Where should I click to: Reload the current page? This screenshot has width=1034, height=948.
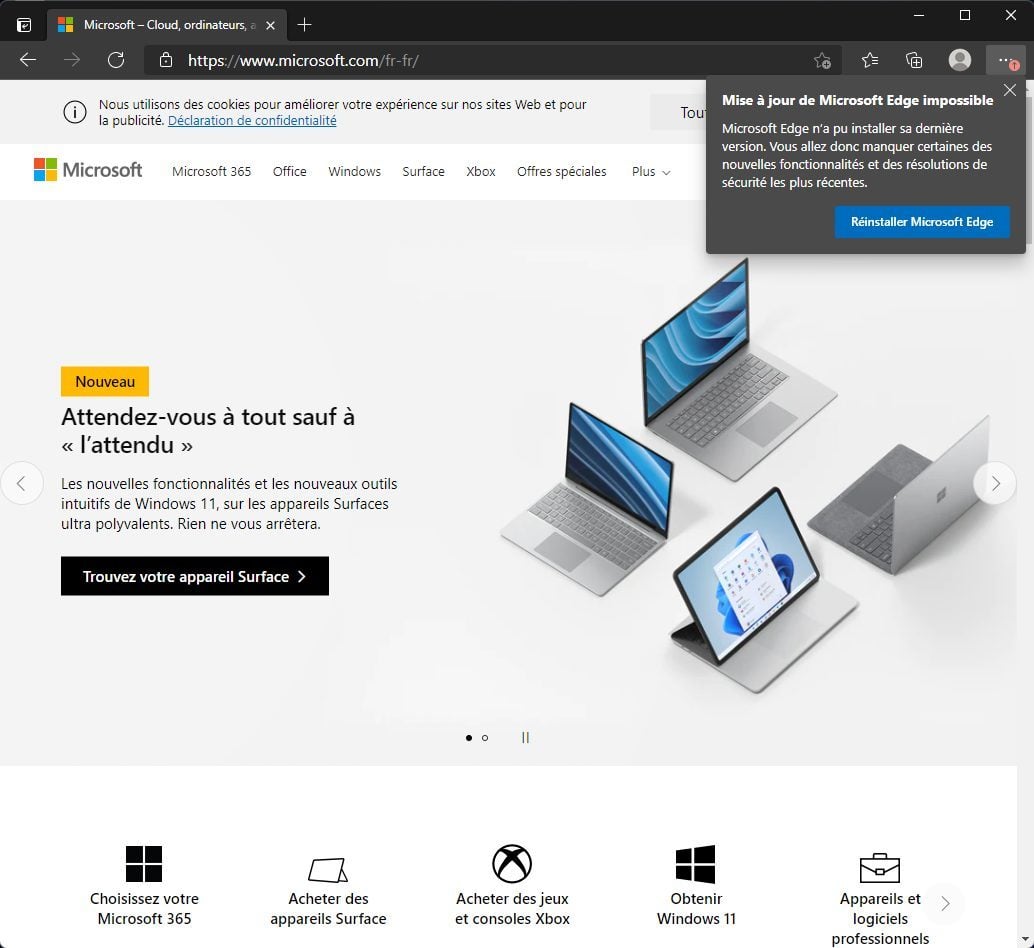(x=116, y=61)
